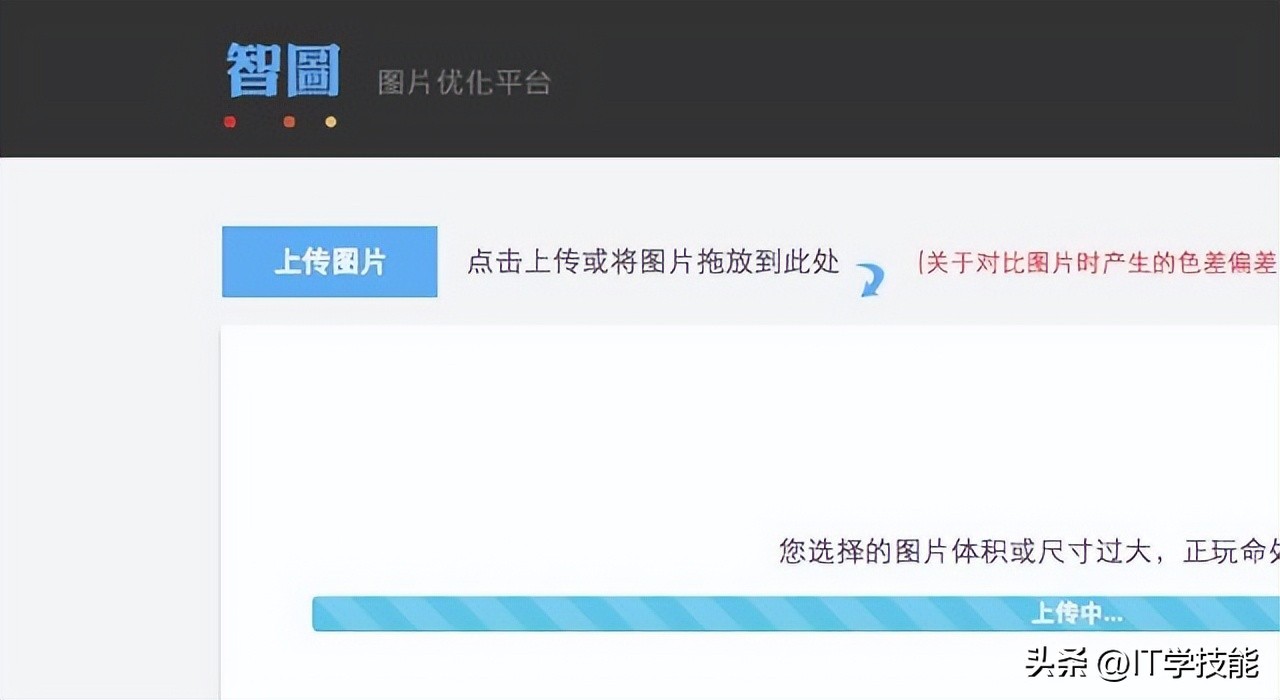
Task: Click the 圖 character of the logo
Action: pos(312,70)
